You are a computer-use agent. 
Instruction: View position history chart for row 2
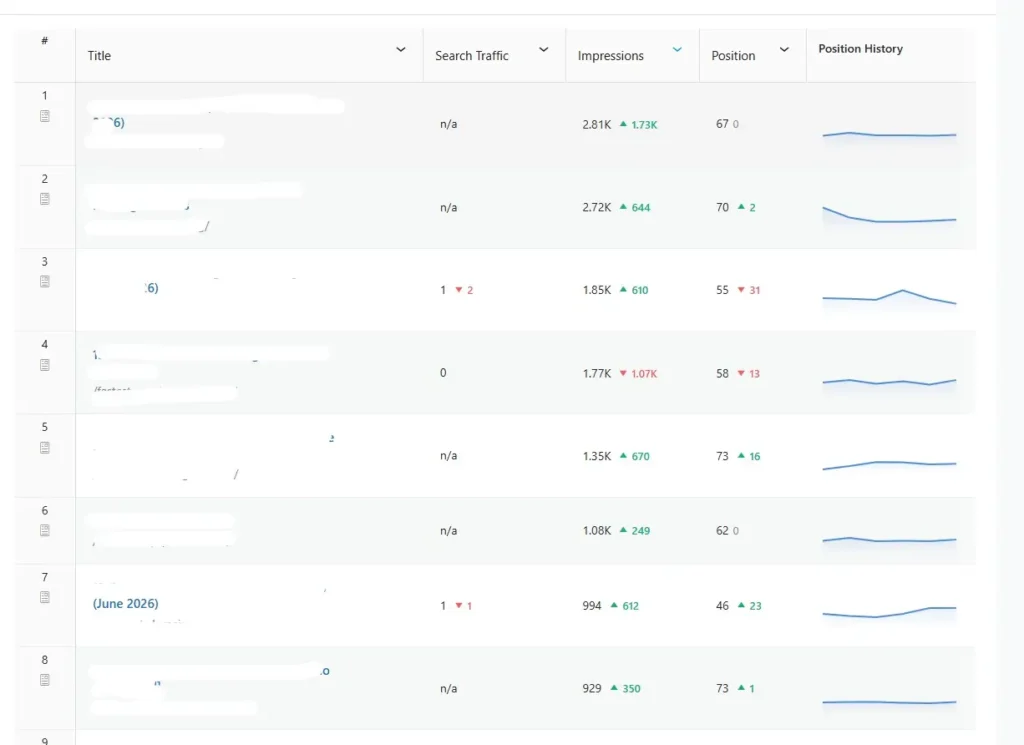(889, 216)
